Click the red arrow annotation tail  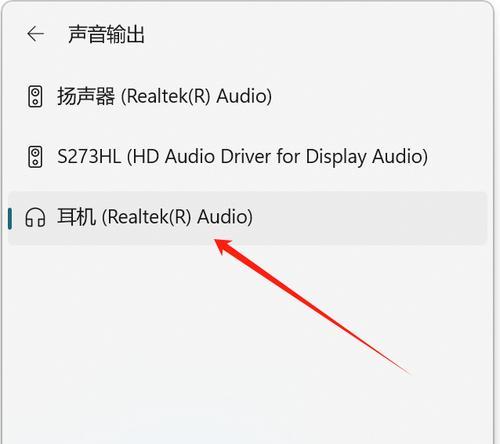[x=407, y=372]
